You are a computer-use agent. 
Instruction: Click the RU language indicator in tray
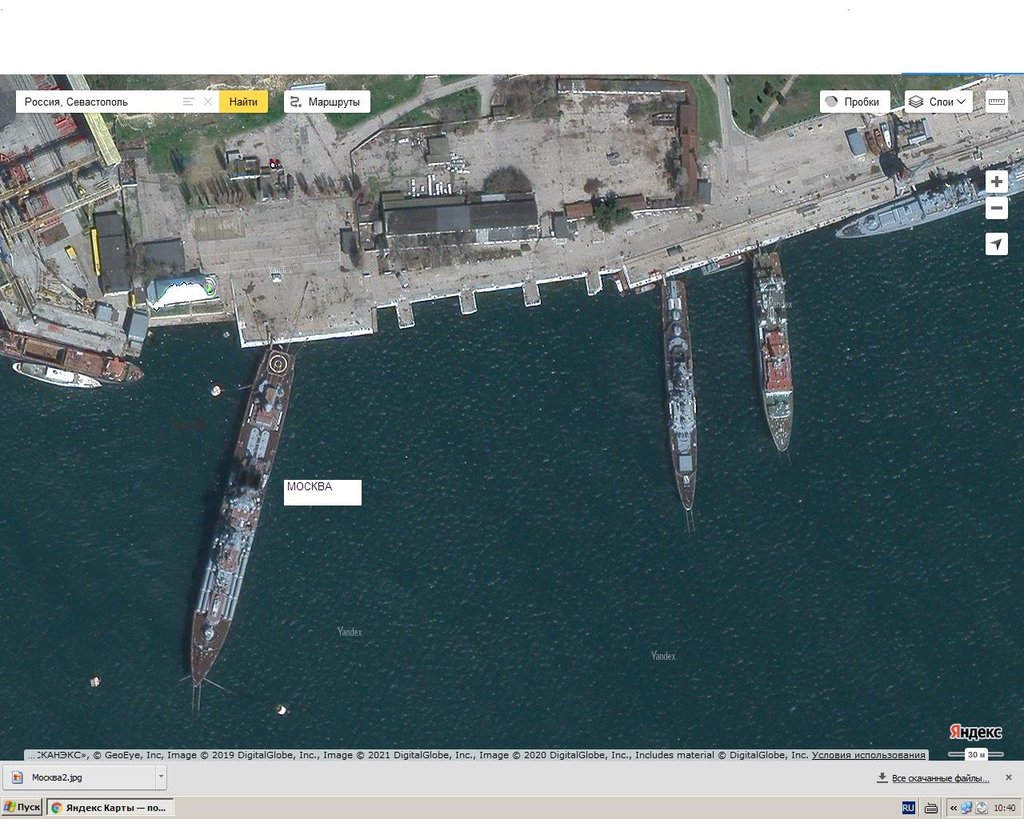pos(908,808)
